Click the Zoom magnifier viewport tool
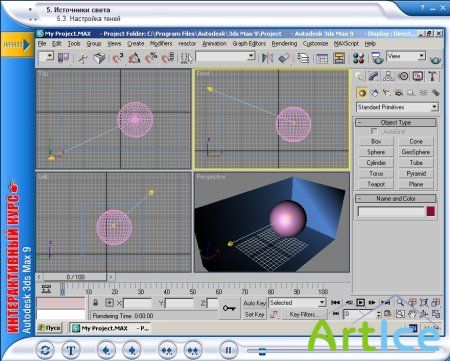The height and width of the screenshot is (361, 450). [x=400, y=302]
